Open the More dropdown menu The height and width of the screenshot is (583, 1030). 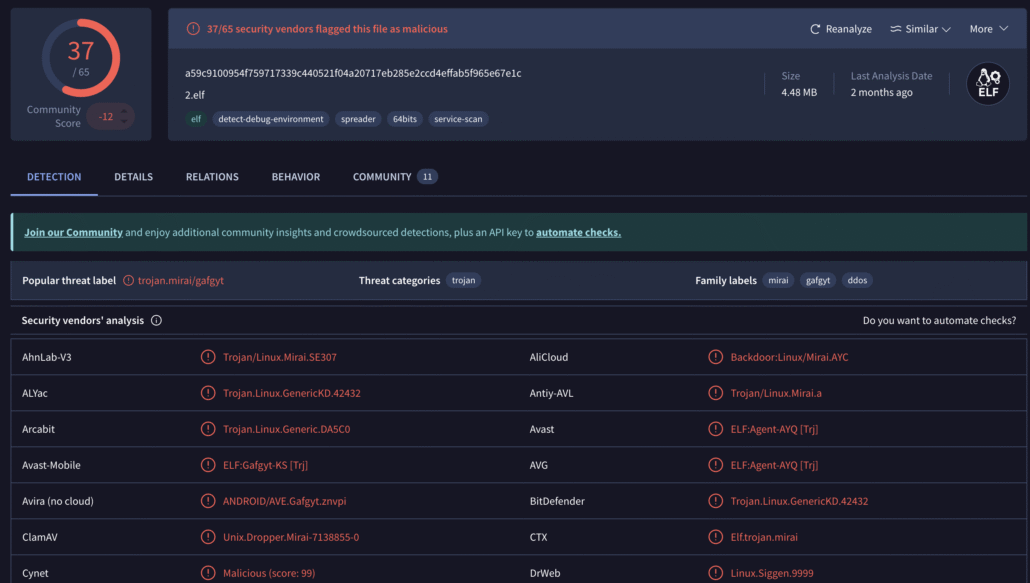[988, 29]
